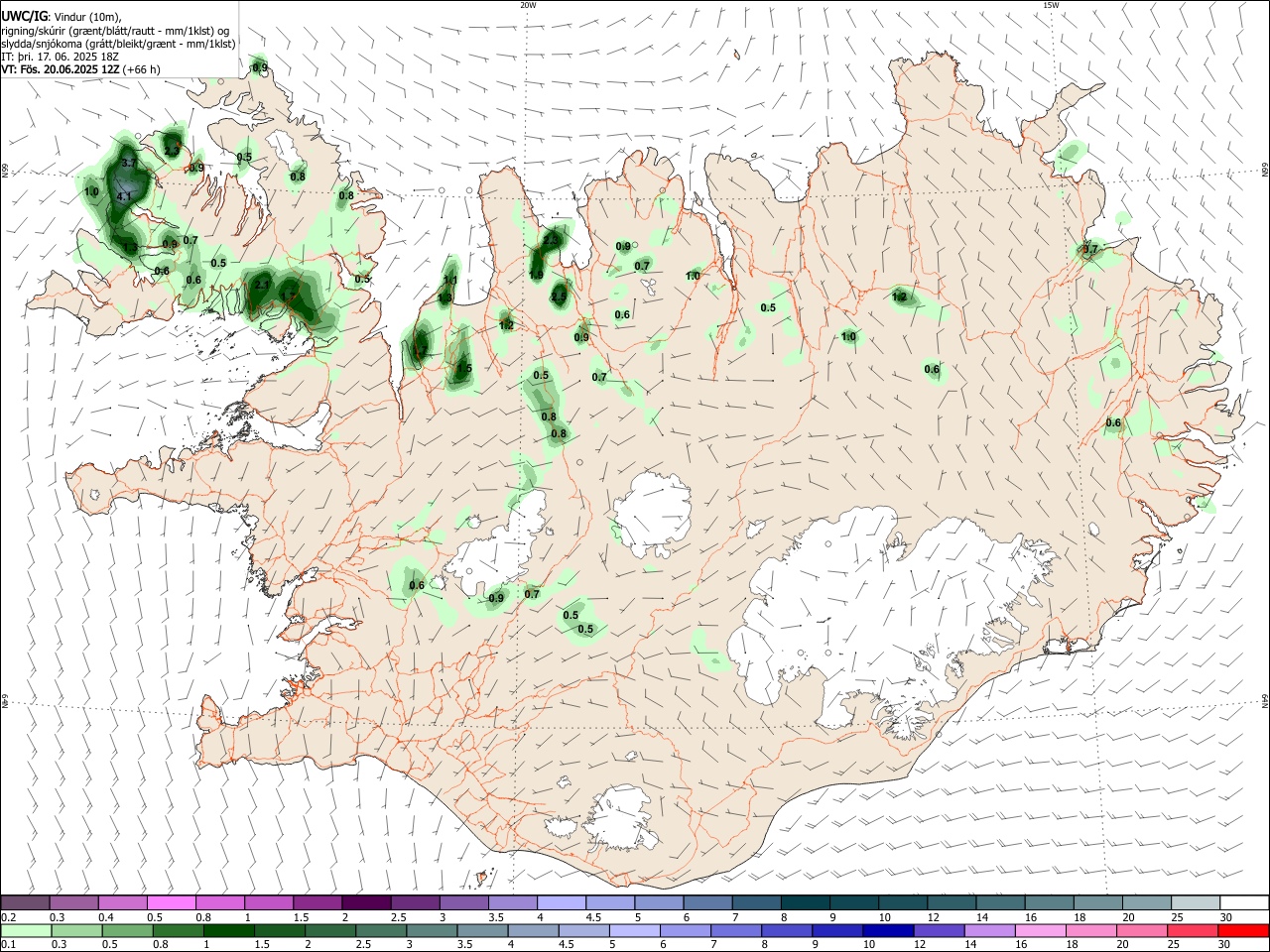
Task: Select the navy blue lower swatch between 10 and 12
Action: coord(886,931)
